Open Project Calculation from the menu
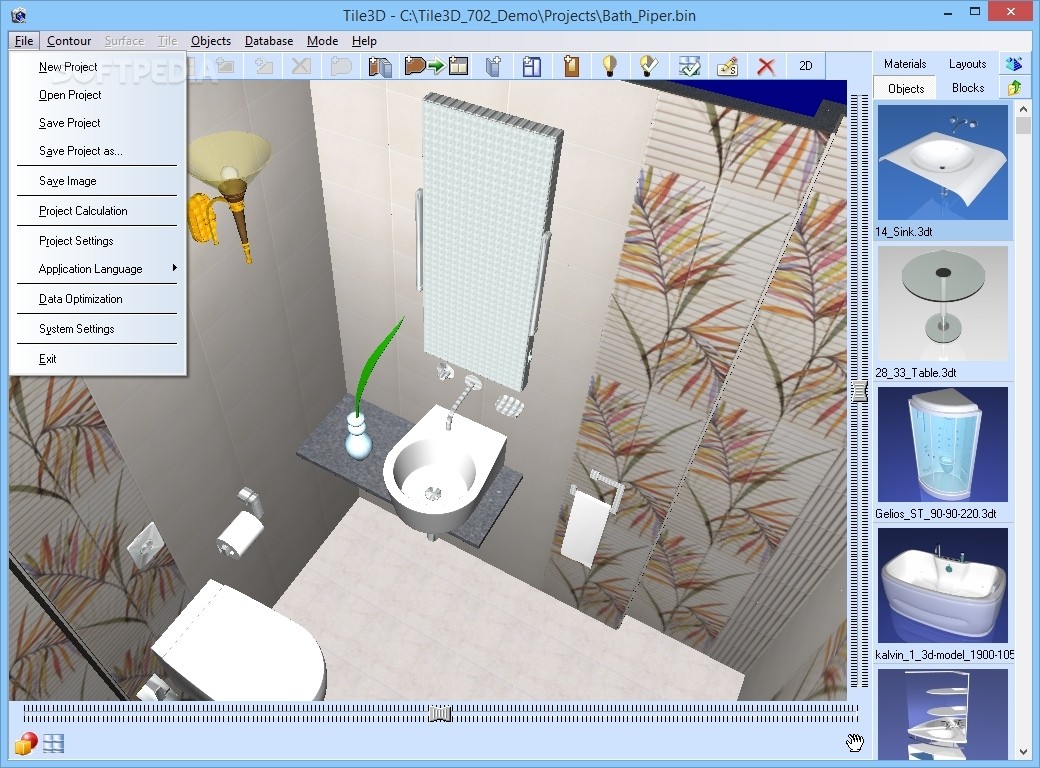 pos(97,211)
